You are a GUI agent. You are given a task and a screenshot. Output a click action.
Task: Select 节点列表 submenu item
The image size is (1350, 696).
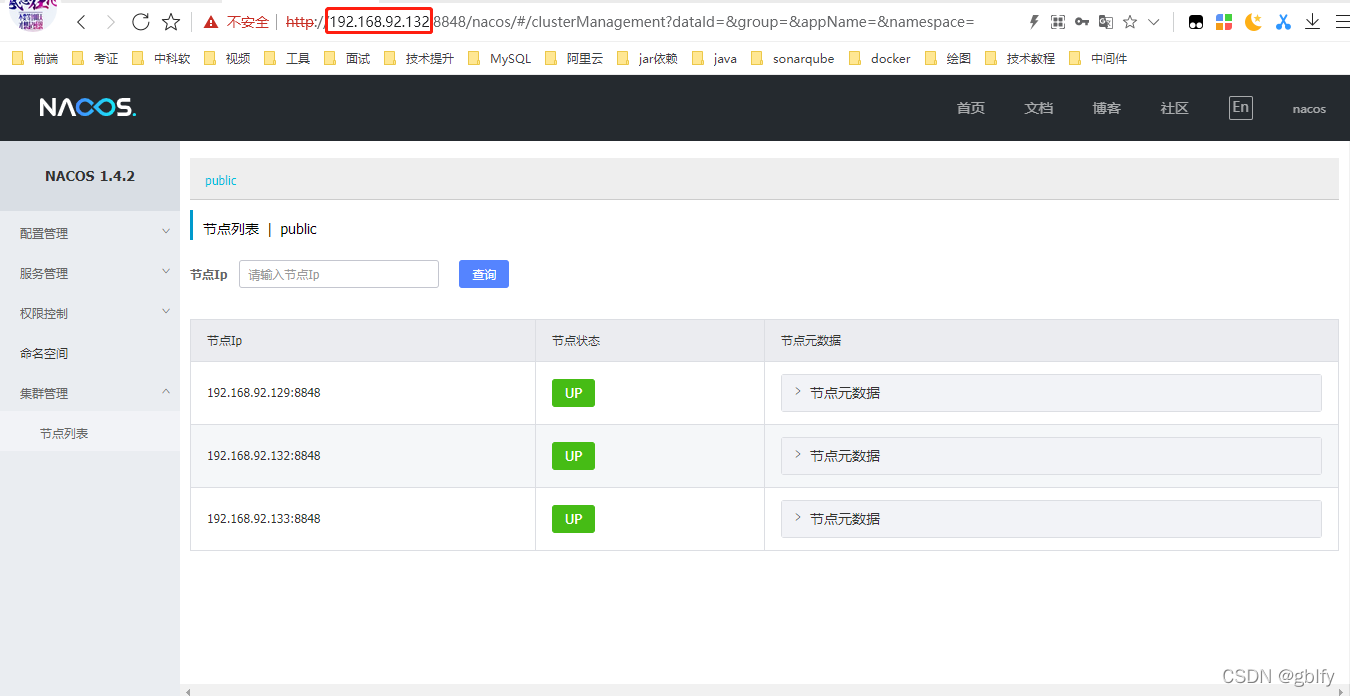[90, 431]
